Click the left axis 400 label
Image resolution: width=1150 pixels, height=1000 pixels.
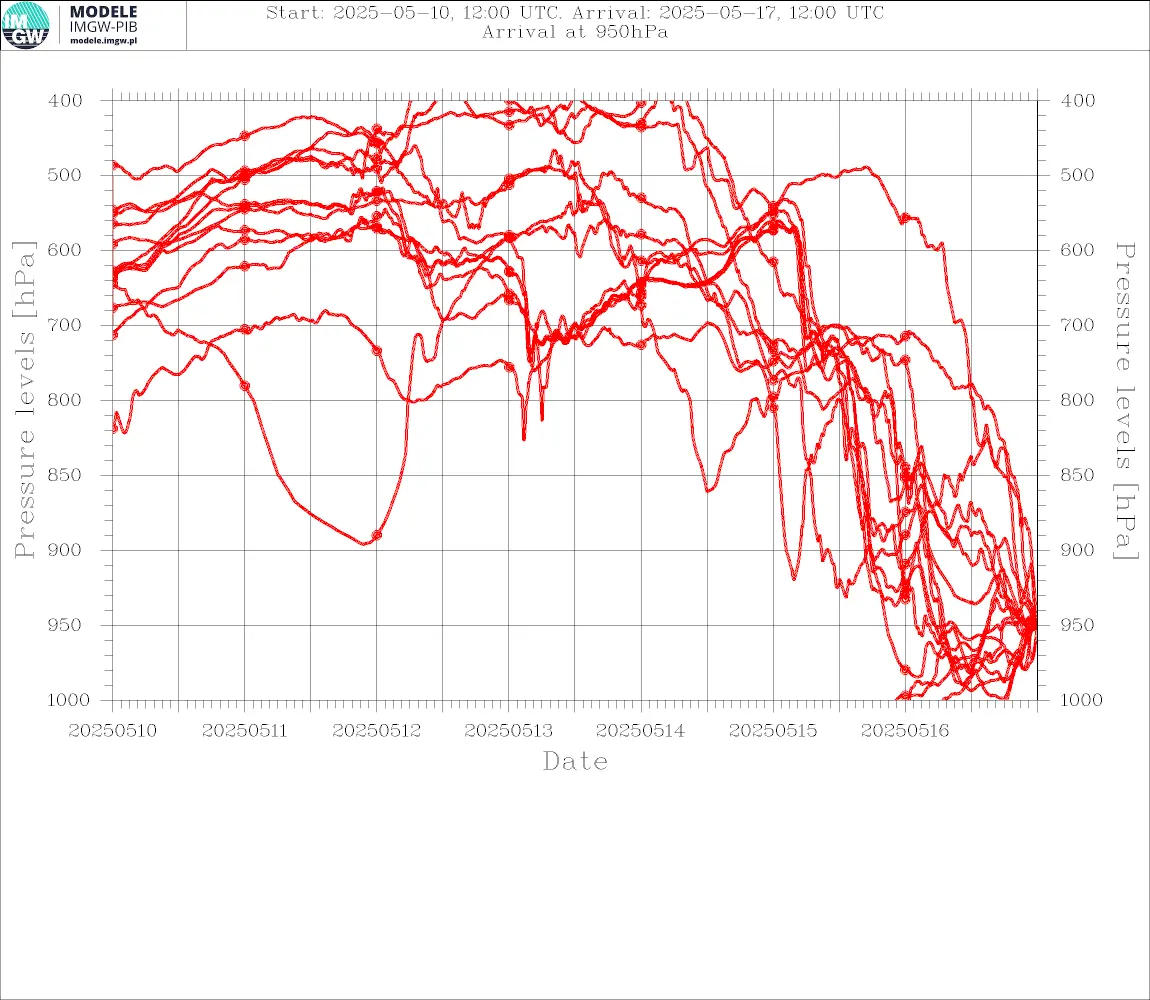click(x=65, y=101)
